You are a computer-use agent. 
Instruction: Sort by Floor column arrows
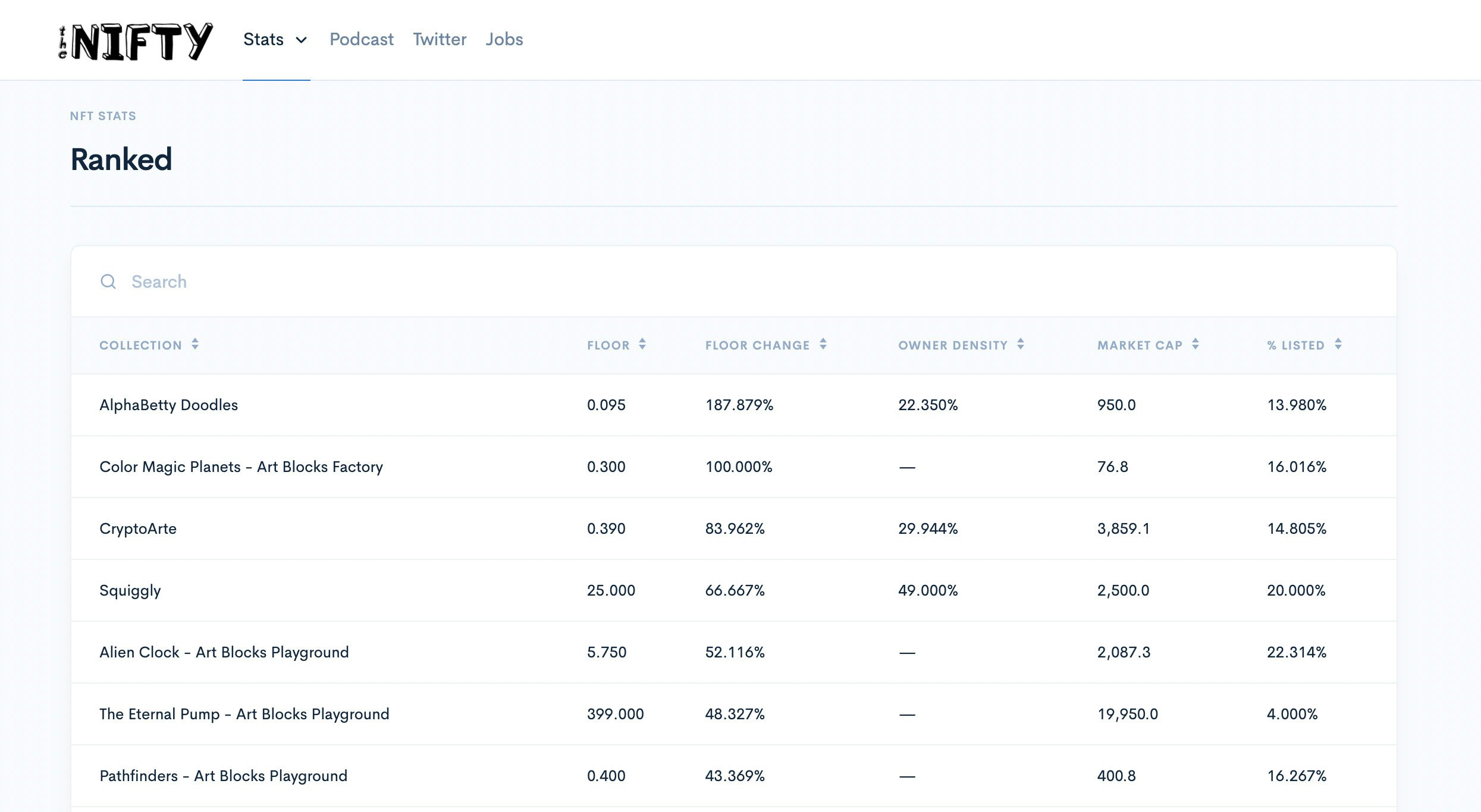(642, 344)
